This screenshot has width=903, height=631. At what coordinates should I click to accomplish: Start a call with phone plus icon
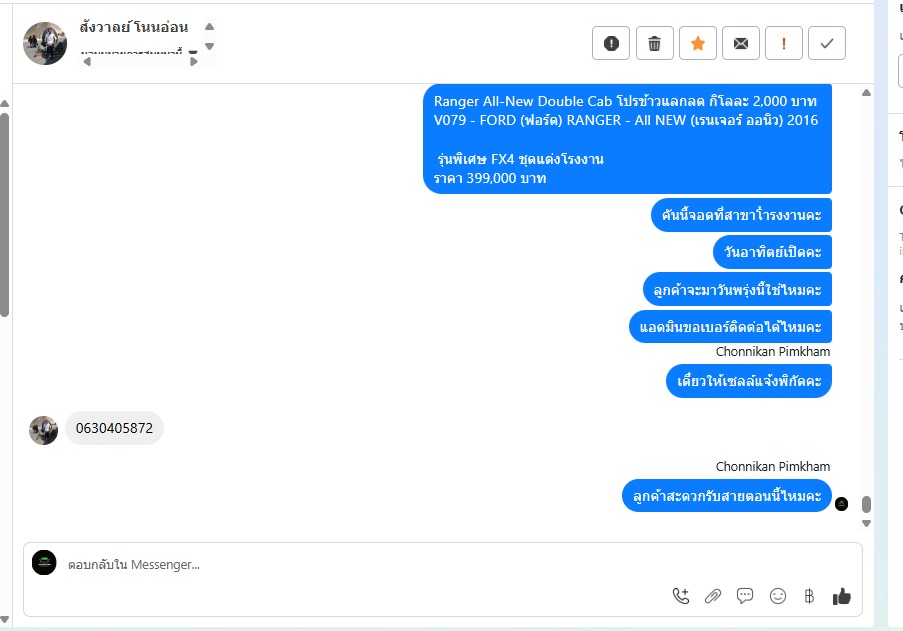[681, 596]
